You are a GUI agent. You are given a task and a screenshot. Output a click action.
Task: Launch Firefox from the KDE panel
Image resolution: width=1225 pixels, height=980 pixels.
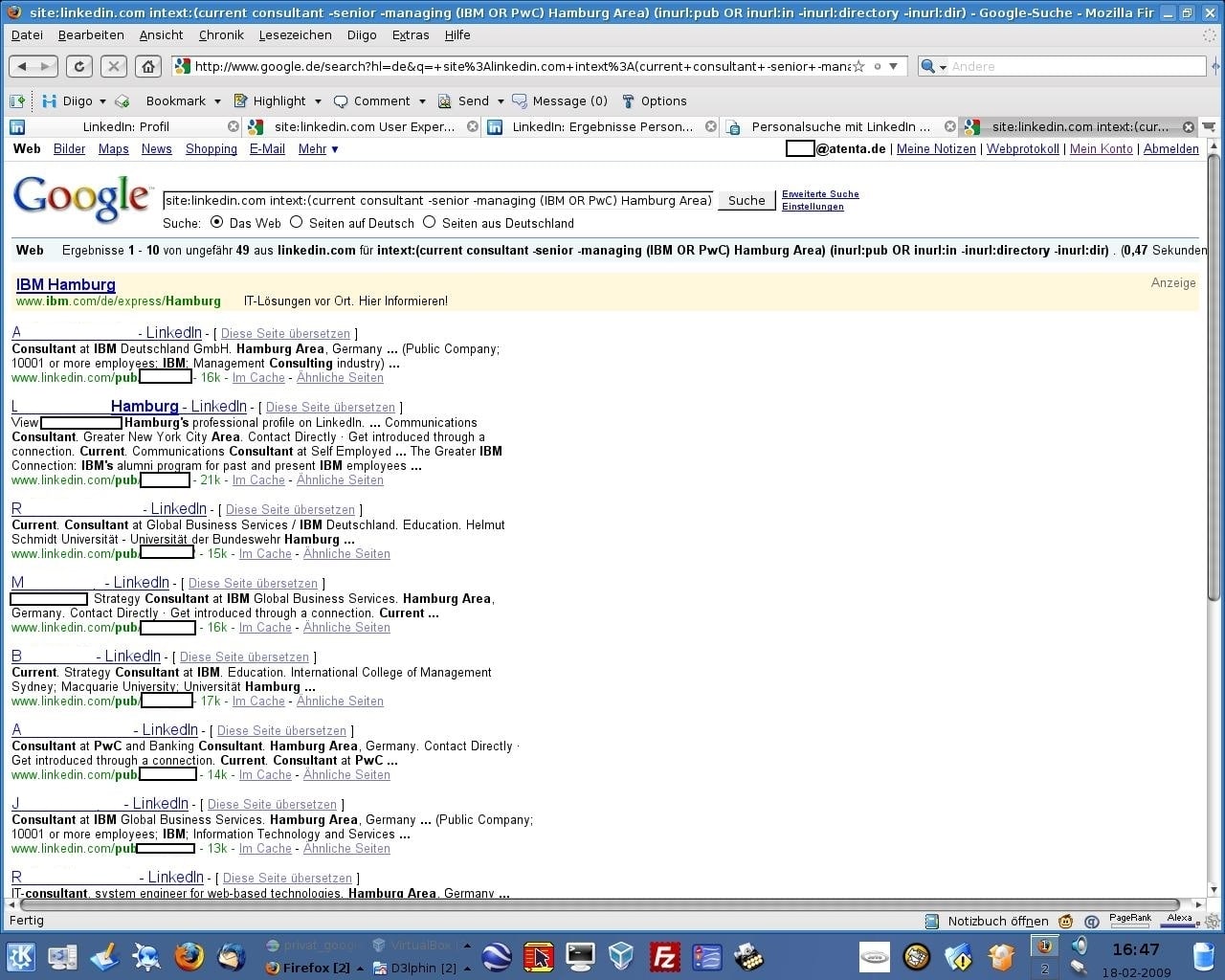point(189,956)
